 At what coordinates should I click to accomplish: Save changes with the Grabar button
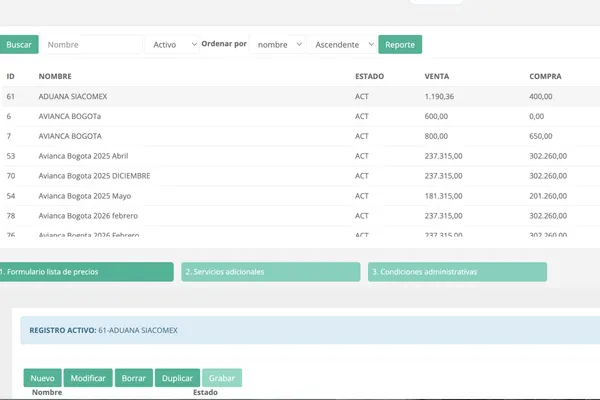click(x=222, y=378)
